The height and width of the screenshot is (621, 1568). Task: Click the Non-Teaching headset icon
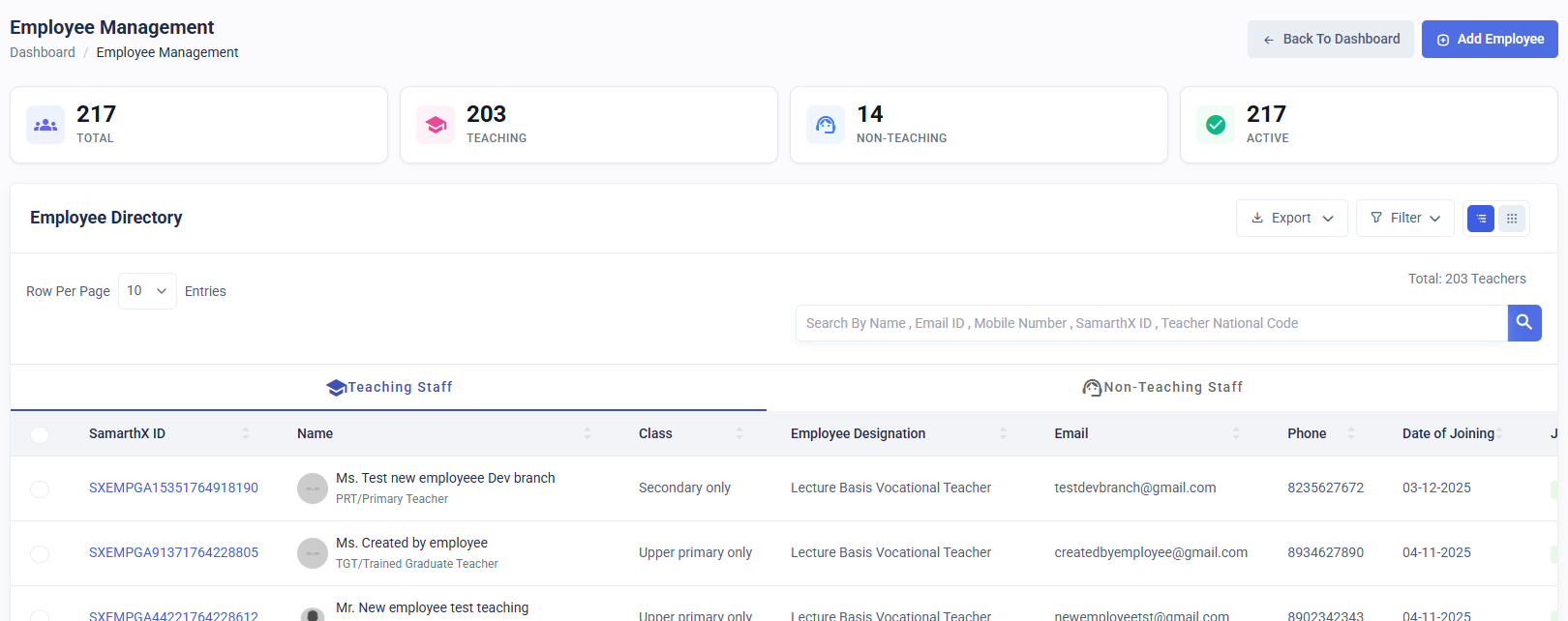(826, 125)
